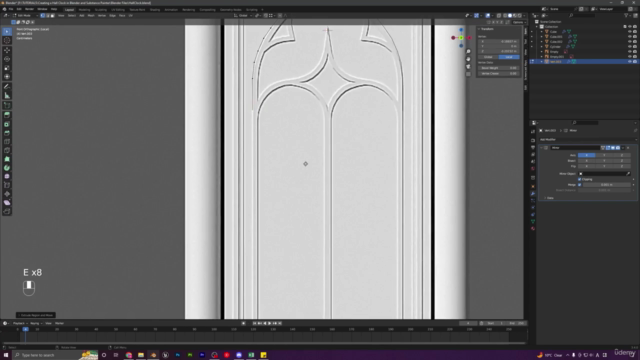
Task: Click the viewport pan hand icon
Action: (468, 59)
